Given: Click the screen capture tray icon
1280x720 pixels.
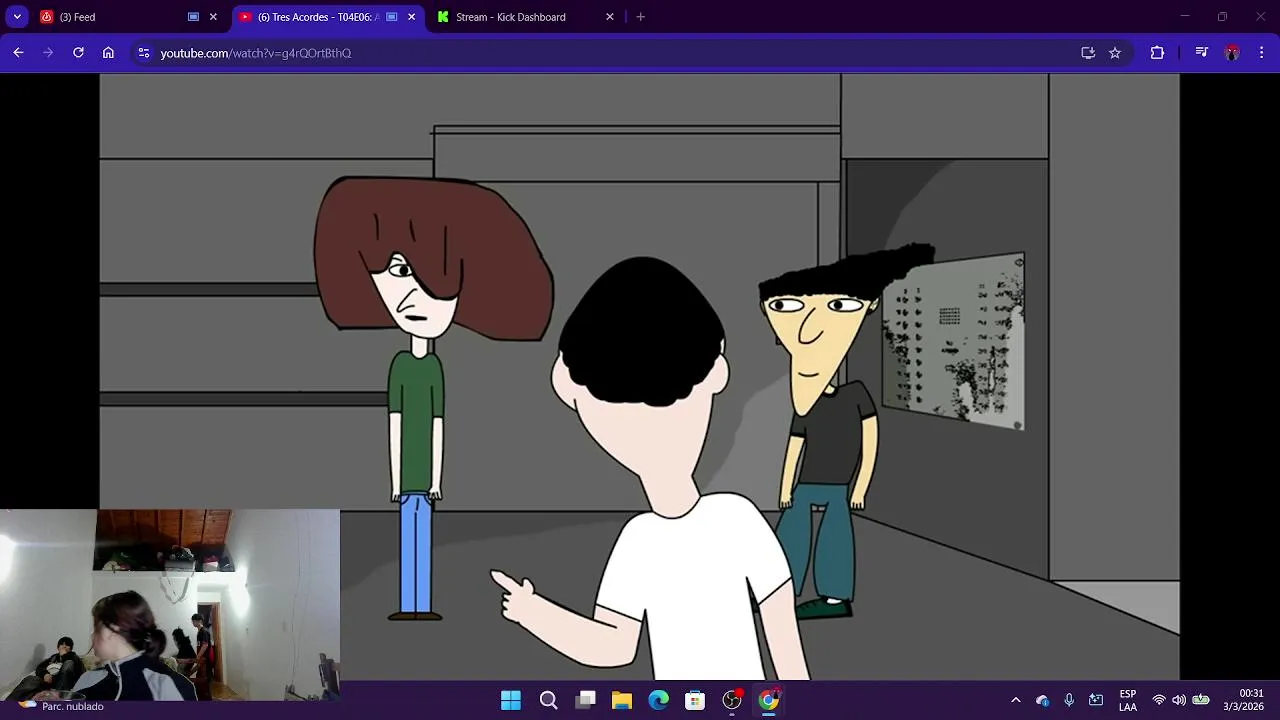Looking at the screenshot, I should click(1096, 700).
